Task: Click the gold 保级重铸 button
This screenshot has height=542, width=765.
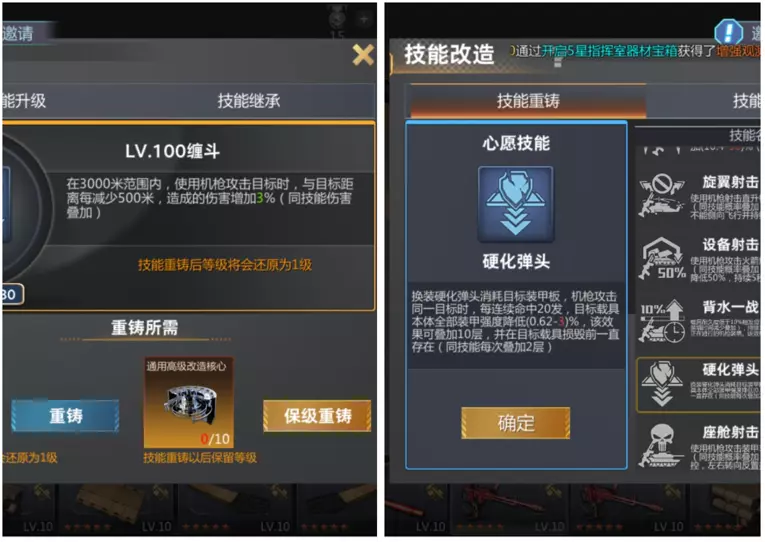Action: [x=317, y=416]
